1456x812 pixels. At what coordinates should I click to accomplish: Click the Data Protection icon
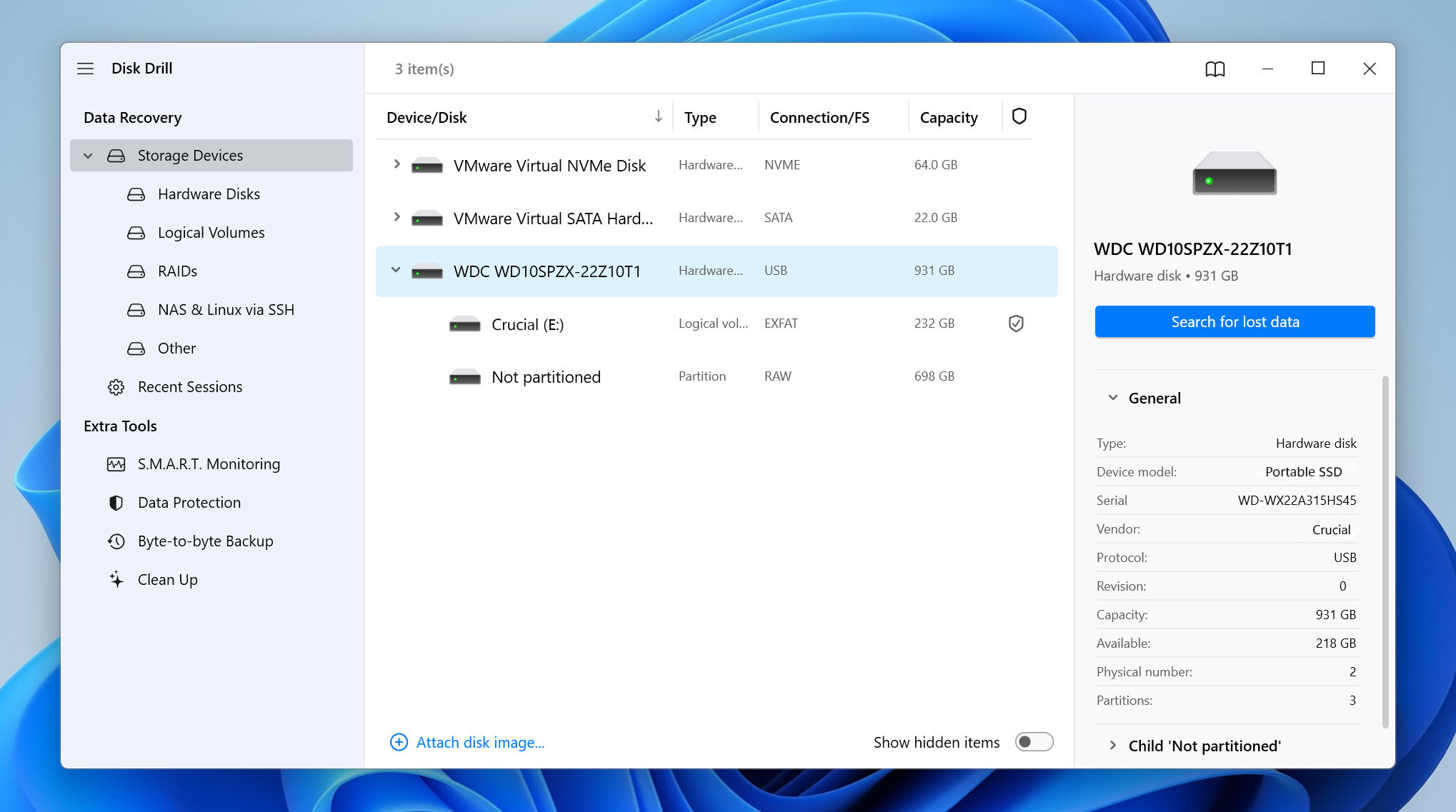point(117,502)
